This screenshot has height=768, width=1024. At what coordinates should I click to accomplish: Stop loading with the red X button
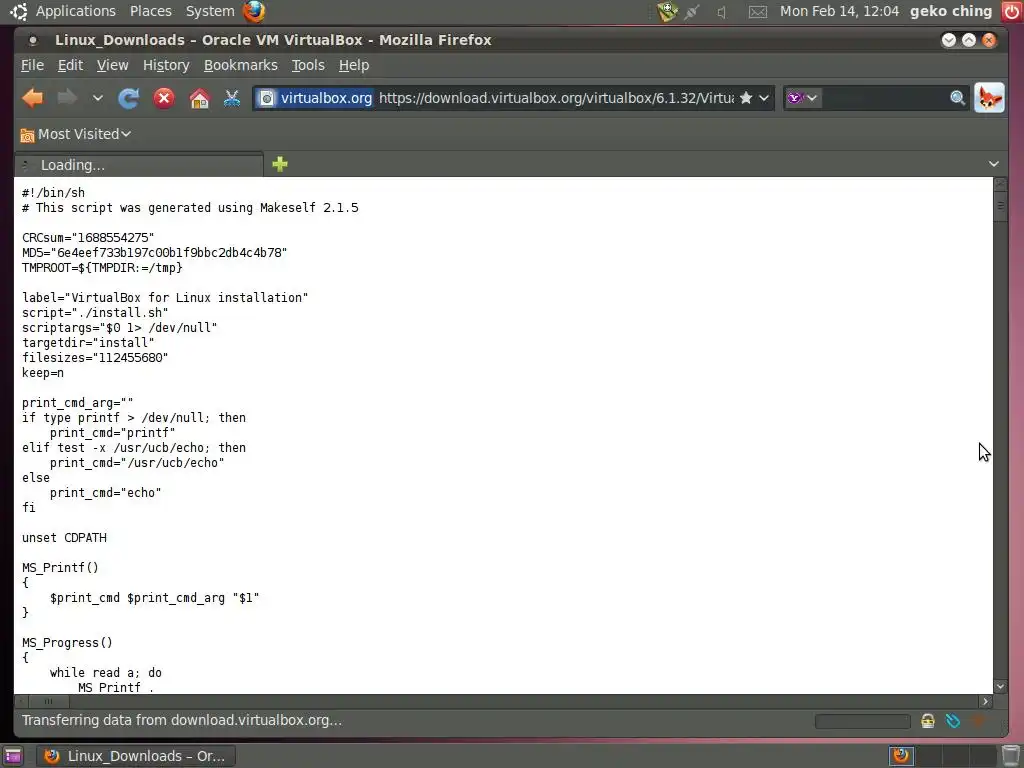[164, 99]
